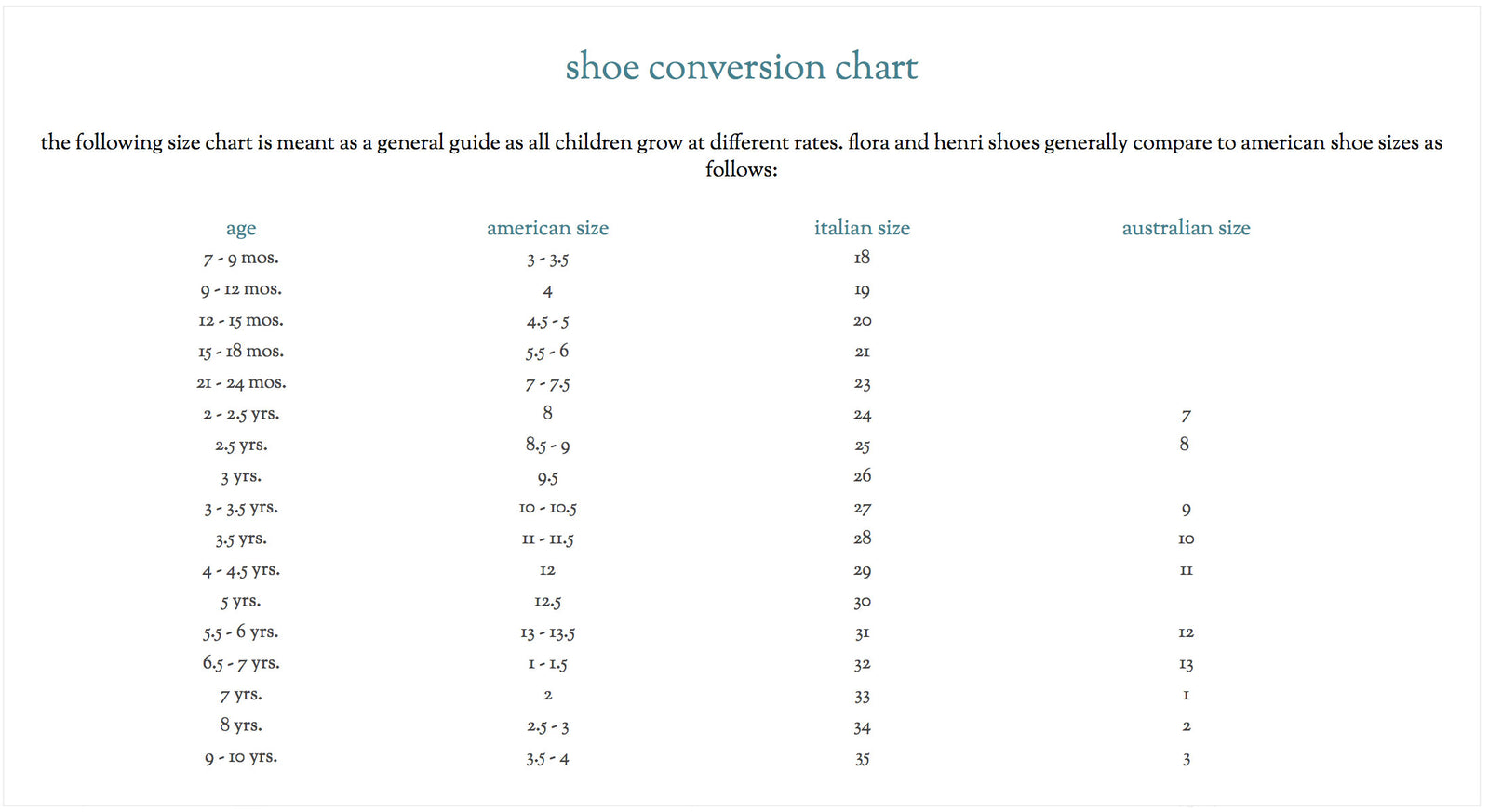Click American size '5.5 - 6' cell
1489x812 pixels.
547,353
